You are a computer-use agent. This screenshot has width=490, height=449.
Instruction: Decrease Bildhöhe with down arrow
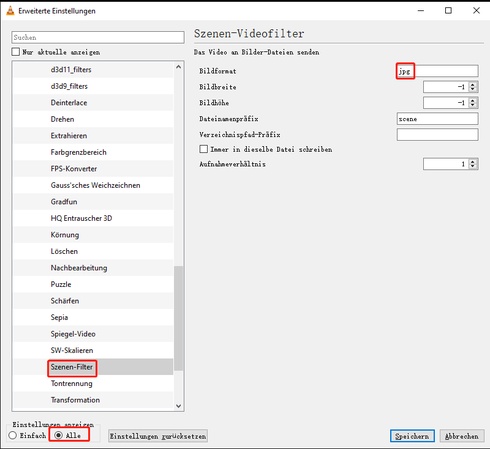[x=473, y=105]
